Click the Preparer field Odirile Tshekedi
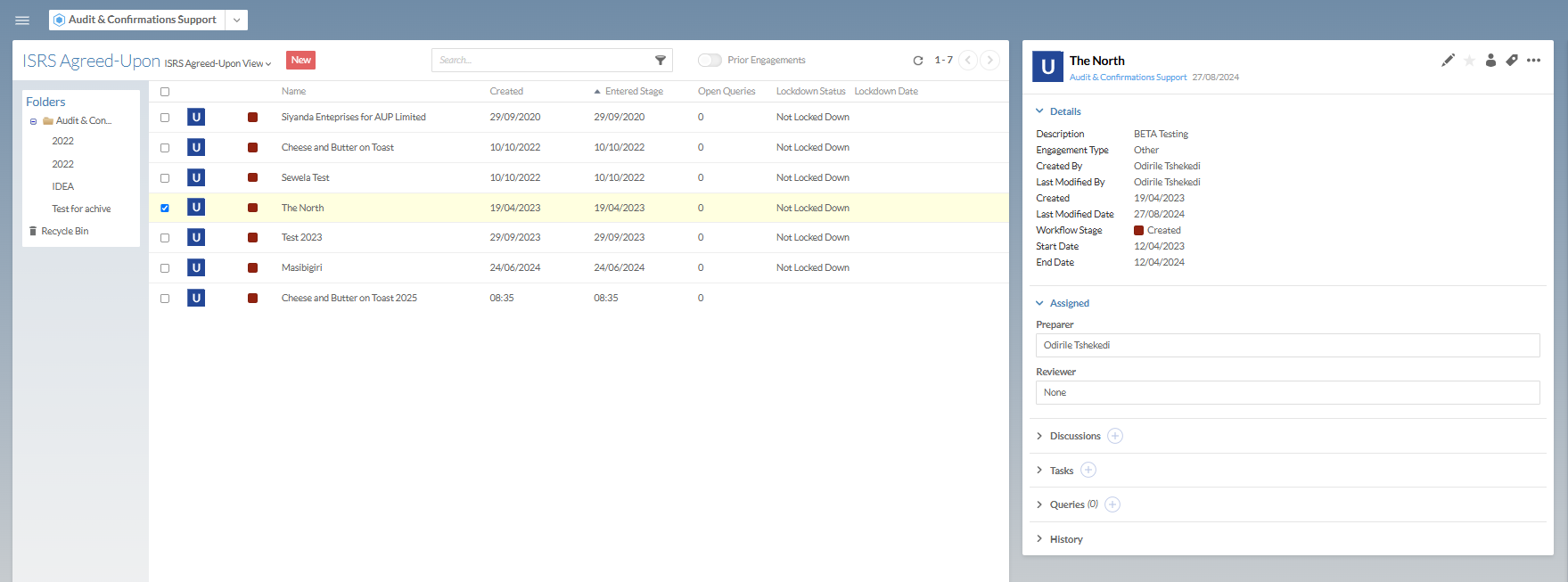The height and width of the screenshot is (582, 1568). click(1287, 345)
